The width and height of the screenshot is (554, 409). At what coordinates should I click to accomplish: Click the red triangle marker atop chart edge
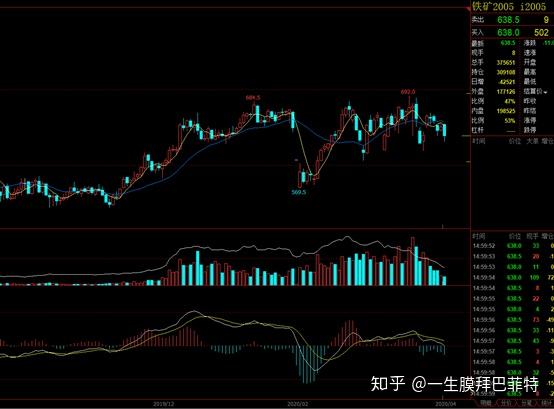point(468,9)
